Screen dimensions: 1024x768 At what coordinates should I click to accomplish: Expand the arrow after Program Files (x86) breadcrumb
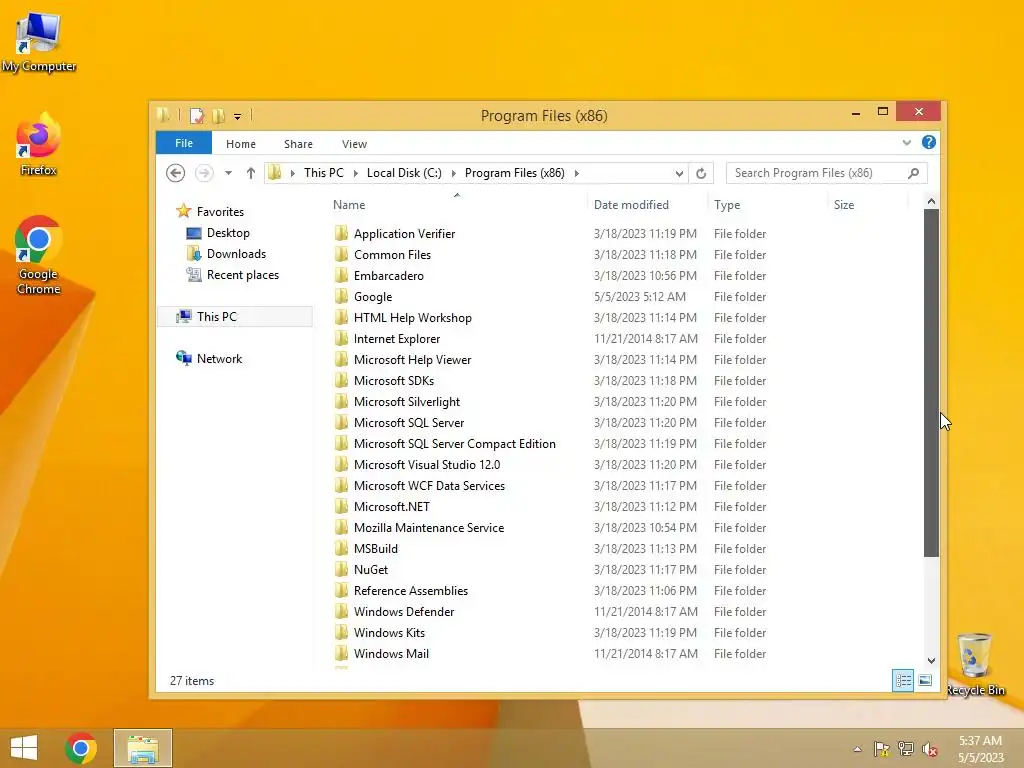coord(576,173)
